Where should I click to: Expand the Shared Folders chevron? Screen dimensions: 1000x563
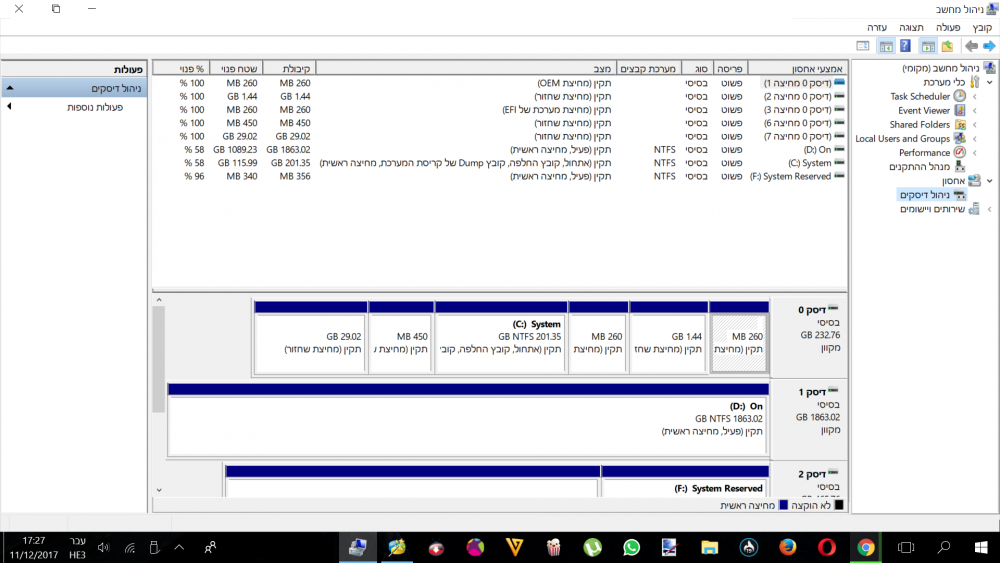coord(974,124)
